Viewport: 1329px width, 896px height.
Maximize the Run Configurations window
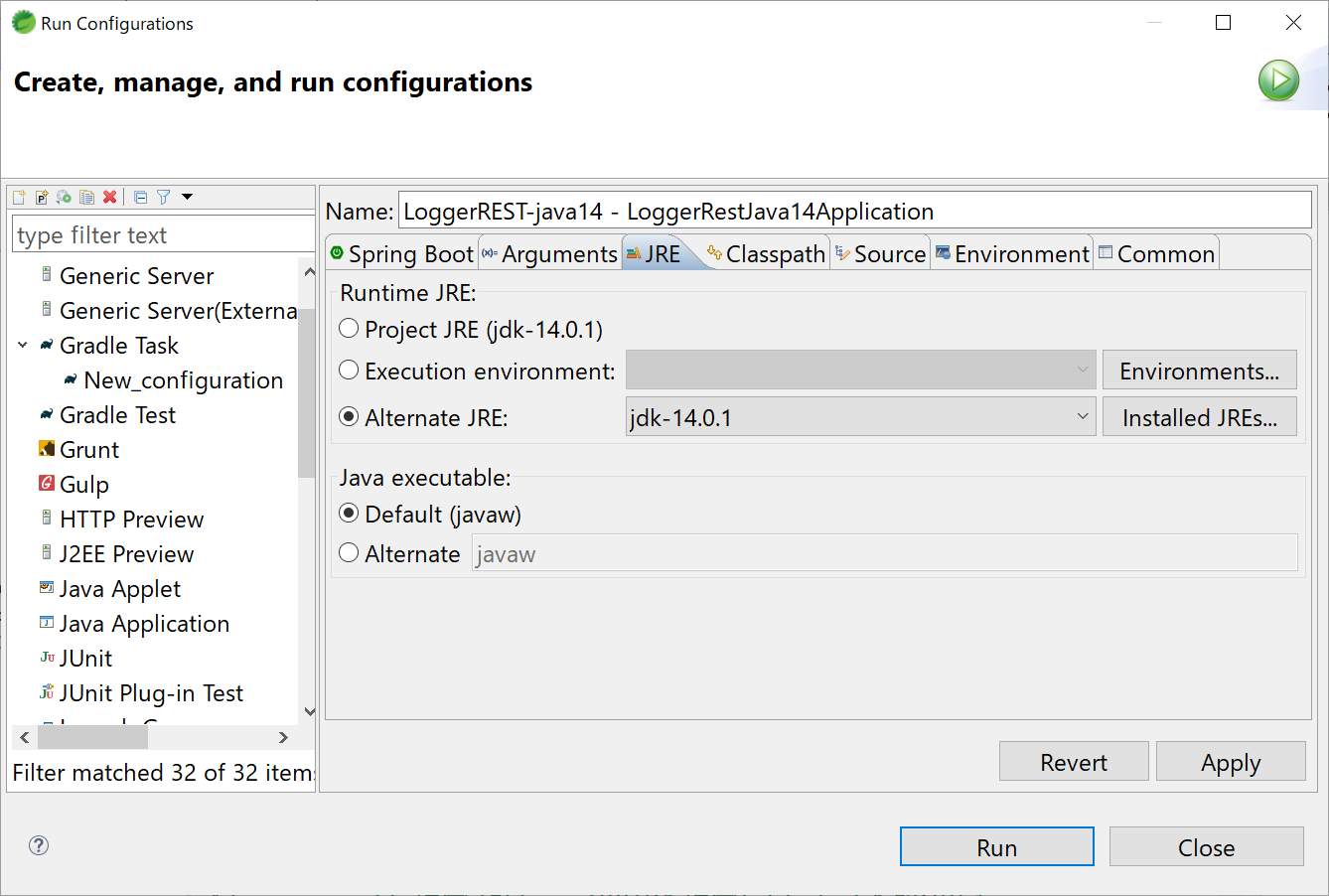(x=1223, y=22)
